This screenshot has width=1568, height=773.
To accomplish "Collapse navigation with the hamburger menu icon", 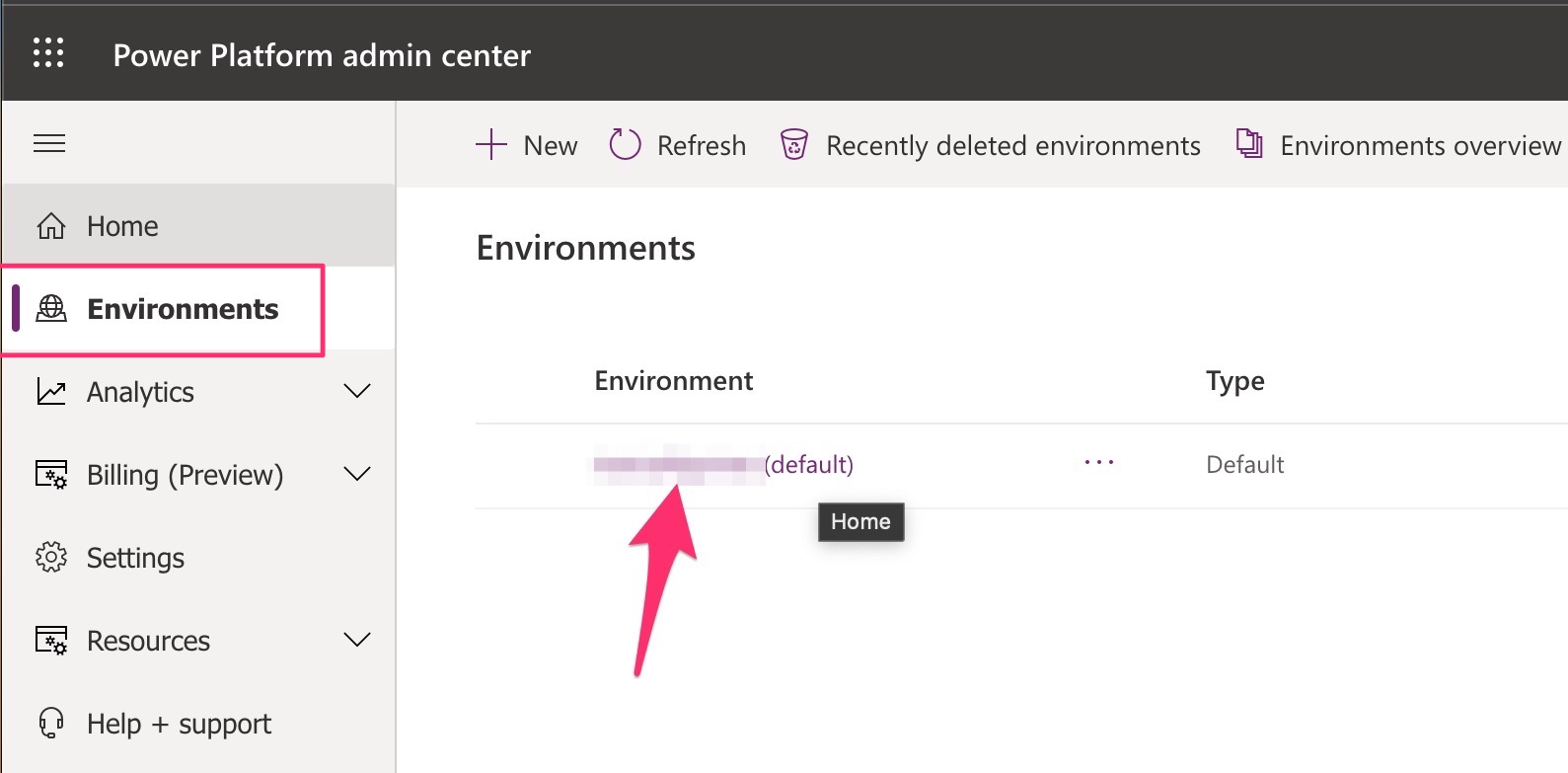I will 49,144.
